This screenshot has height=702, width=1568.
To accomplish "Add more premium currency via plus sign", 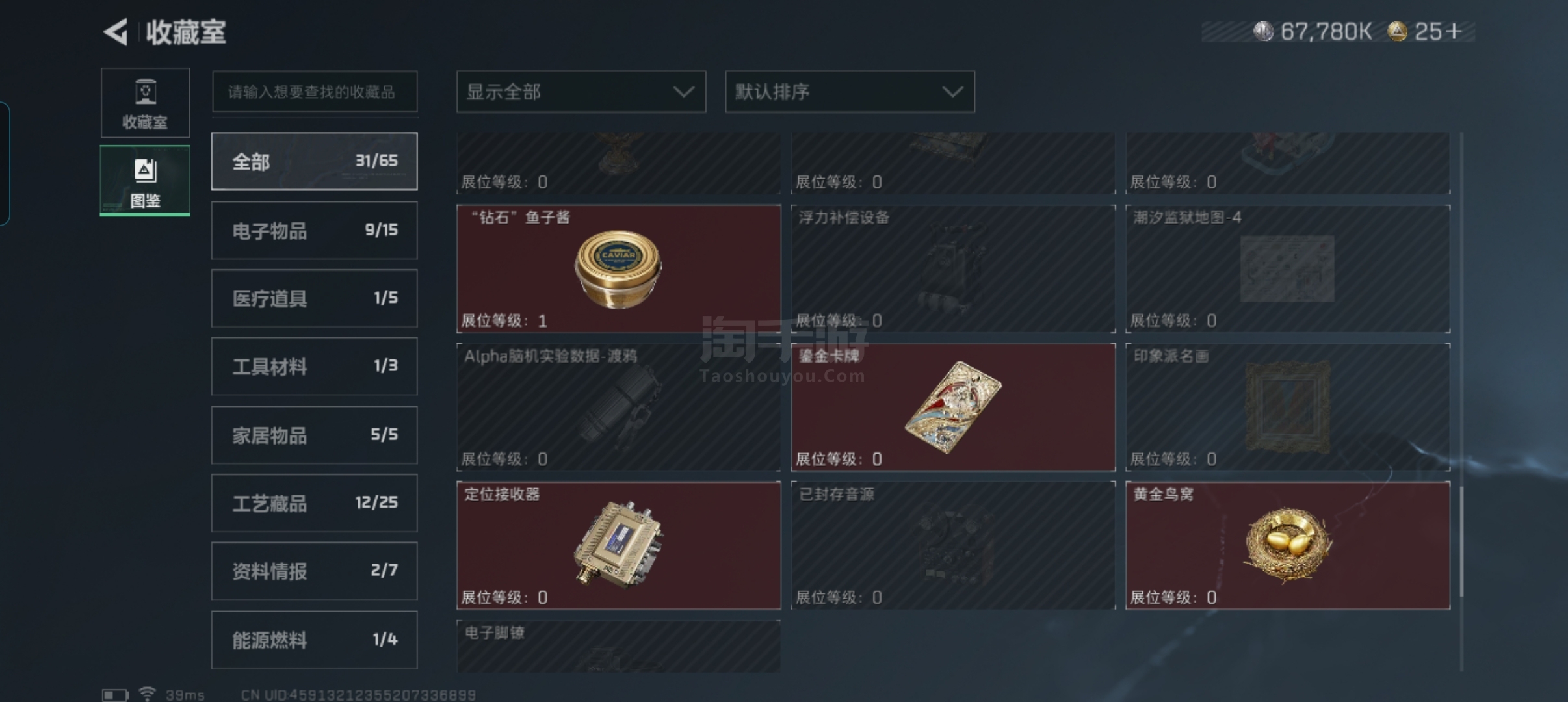I will tap(1454, 31).
